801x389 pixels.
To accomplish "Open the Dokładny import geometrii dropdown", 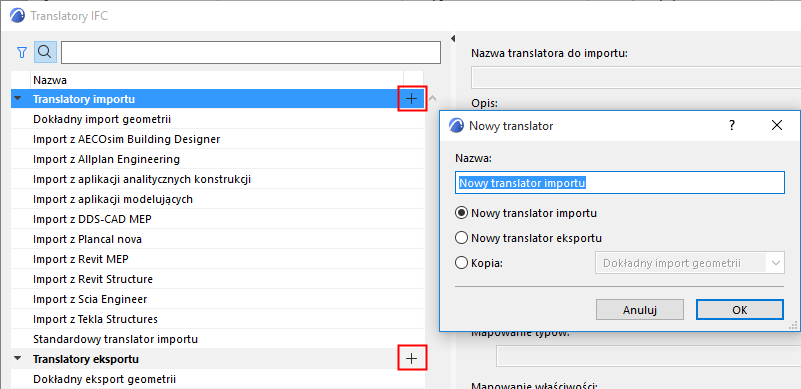I will pyautogui.click(x=689, y=263).
